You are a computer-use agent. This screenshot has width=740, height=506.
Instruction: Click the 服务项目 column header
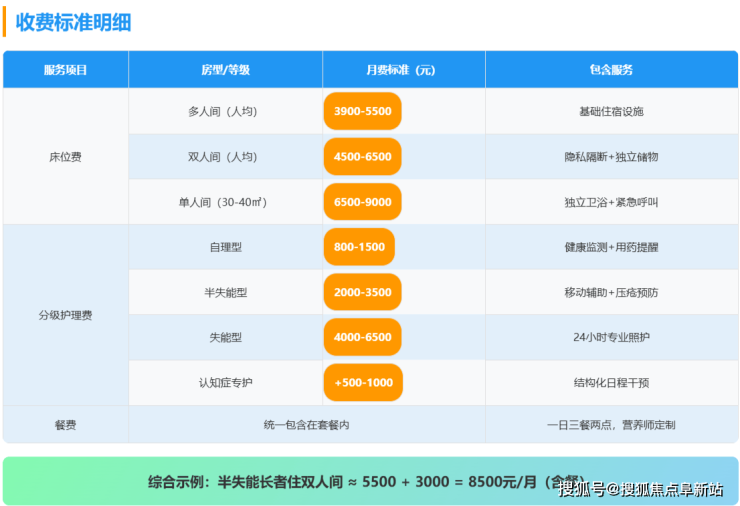point(66,70)
